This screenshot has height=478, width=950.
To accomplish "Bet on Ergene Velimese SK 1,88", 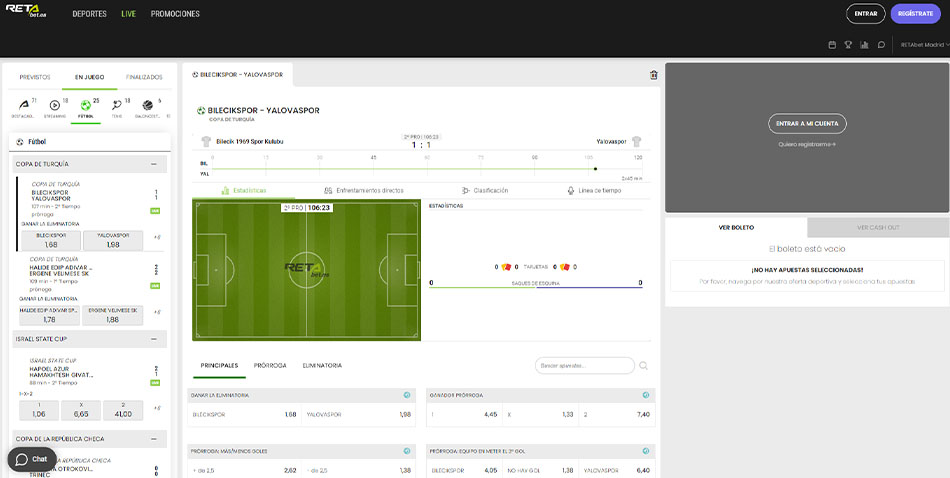I will [113, 315].
